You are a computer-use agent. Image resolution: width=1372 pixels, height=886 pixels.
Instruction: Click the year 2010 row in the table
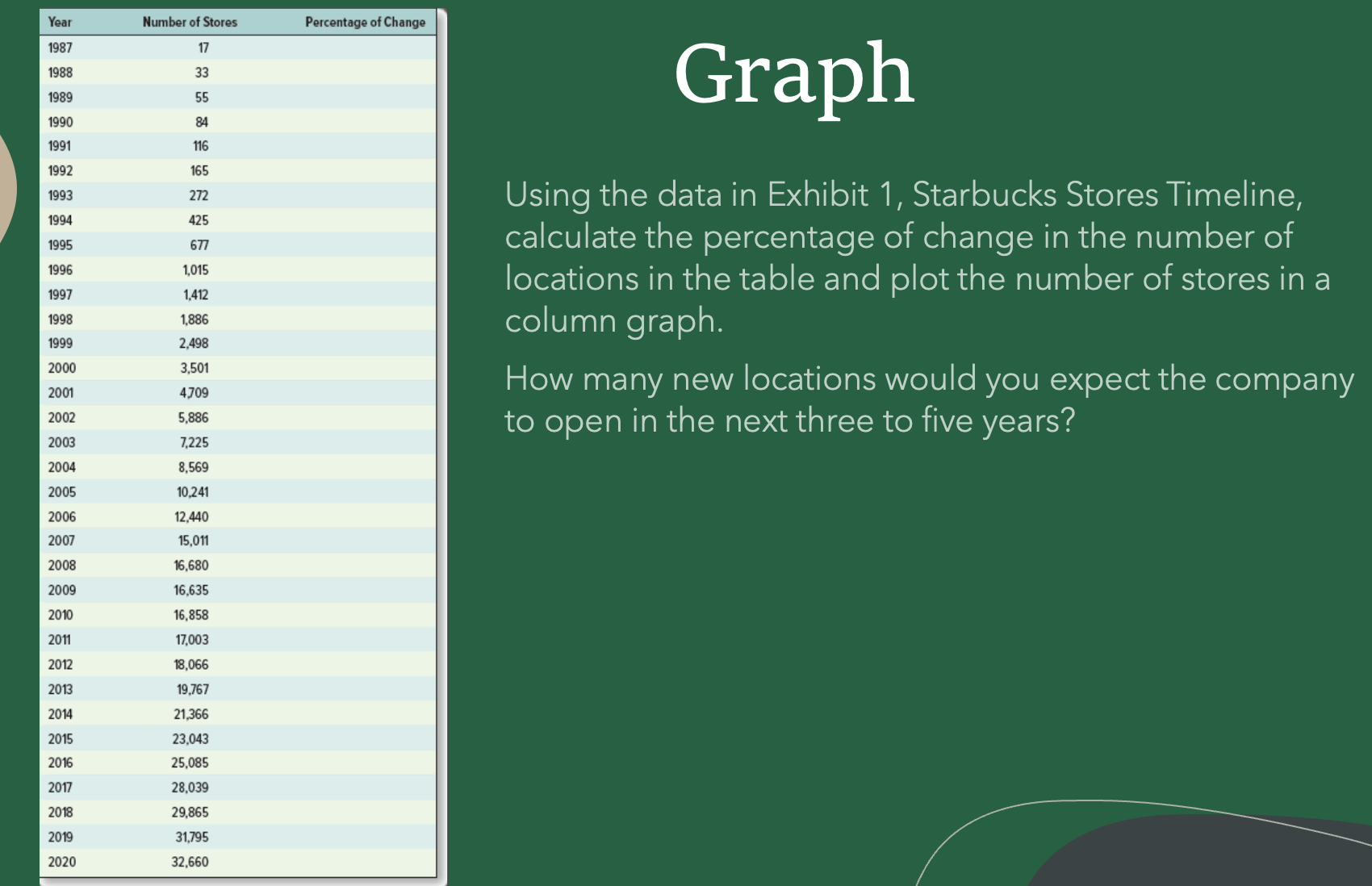pos(61,615)
